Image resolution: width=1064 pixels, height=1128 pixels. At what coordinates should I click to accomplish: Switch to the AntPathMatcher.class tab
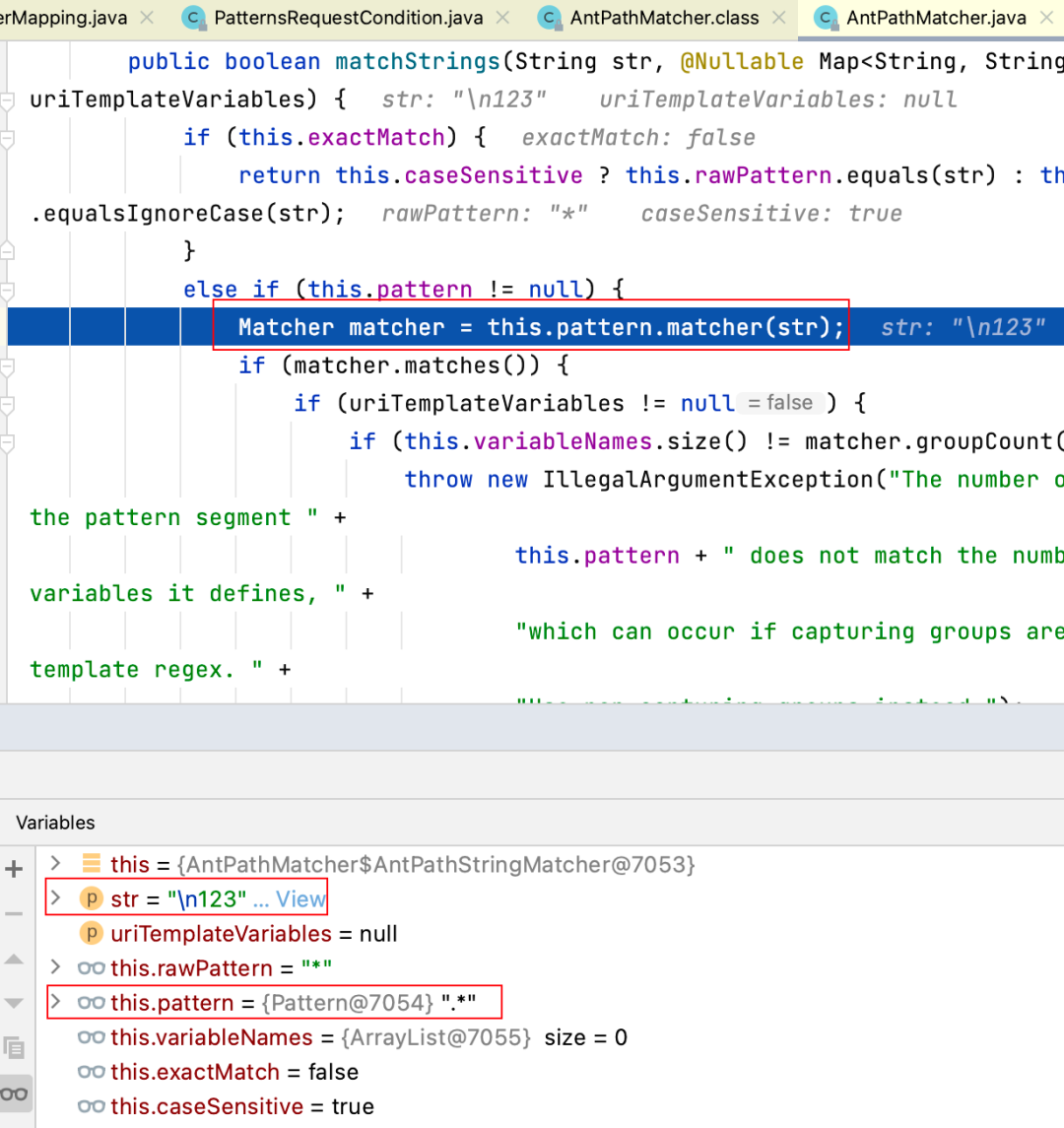click(664, 18)
